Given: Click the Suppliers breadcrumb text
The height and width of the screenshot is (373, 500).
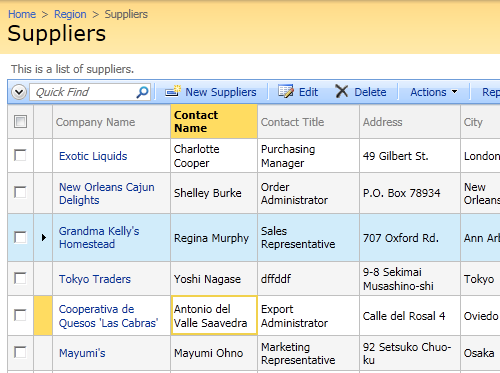Looking at the screenshot, I should [126, 14].
